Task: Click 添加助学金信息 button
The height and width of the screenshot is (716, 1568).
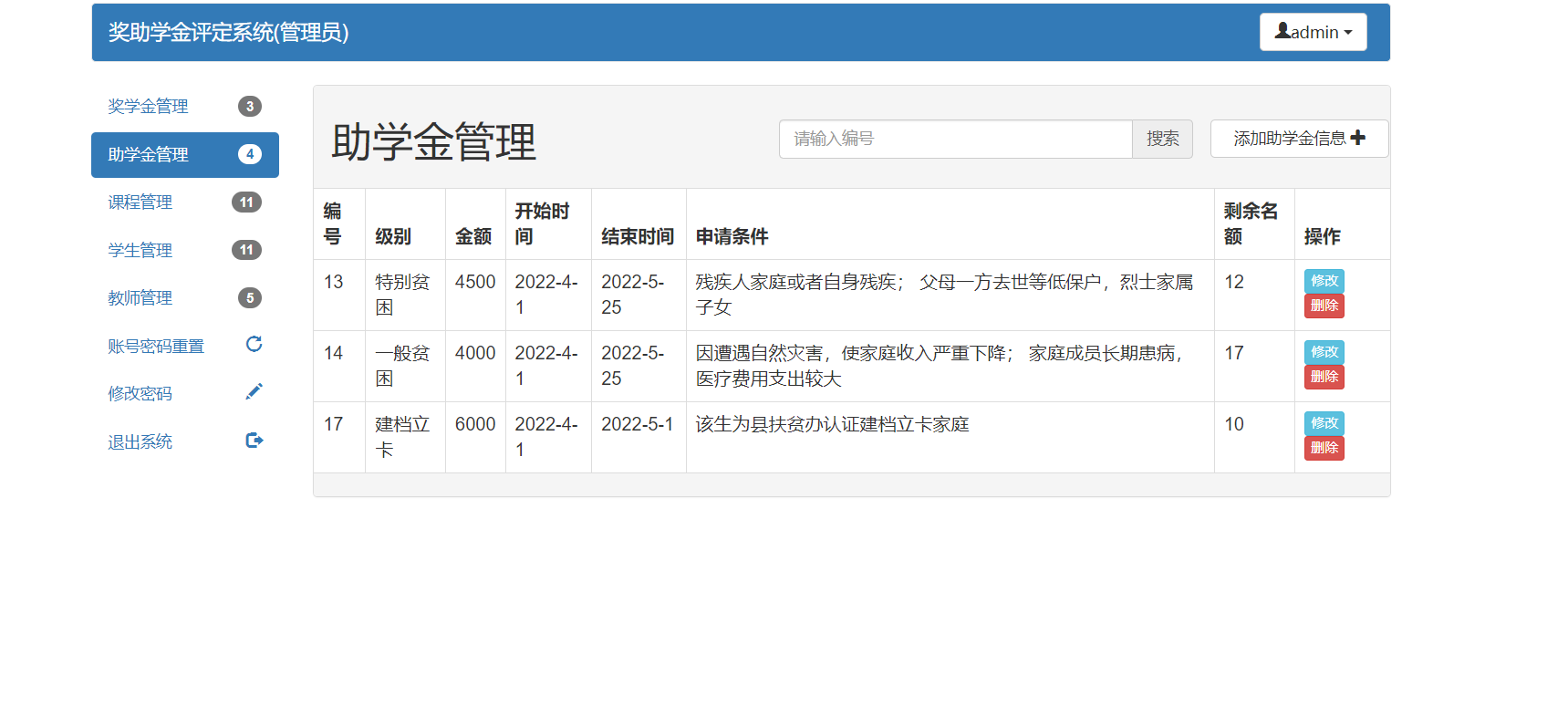Action: point(1299,139)
